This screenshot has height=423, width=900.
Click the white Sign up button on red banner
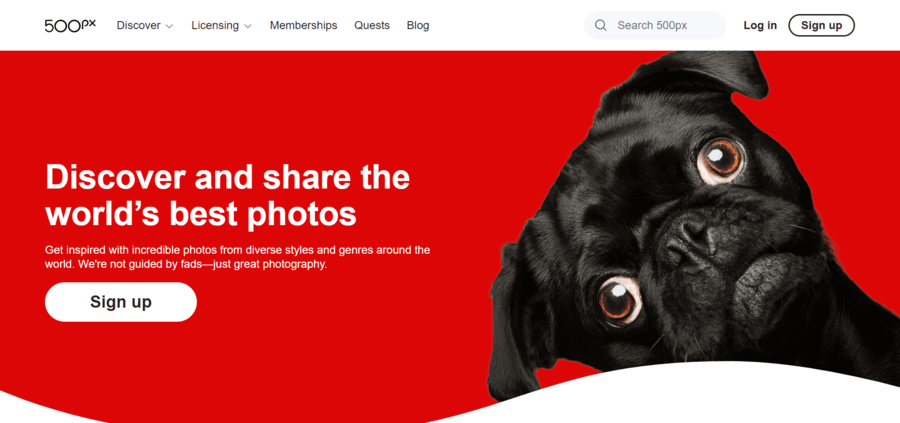coord(121,302)
